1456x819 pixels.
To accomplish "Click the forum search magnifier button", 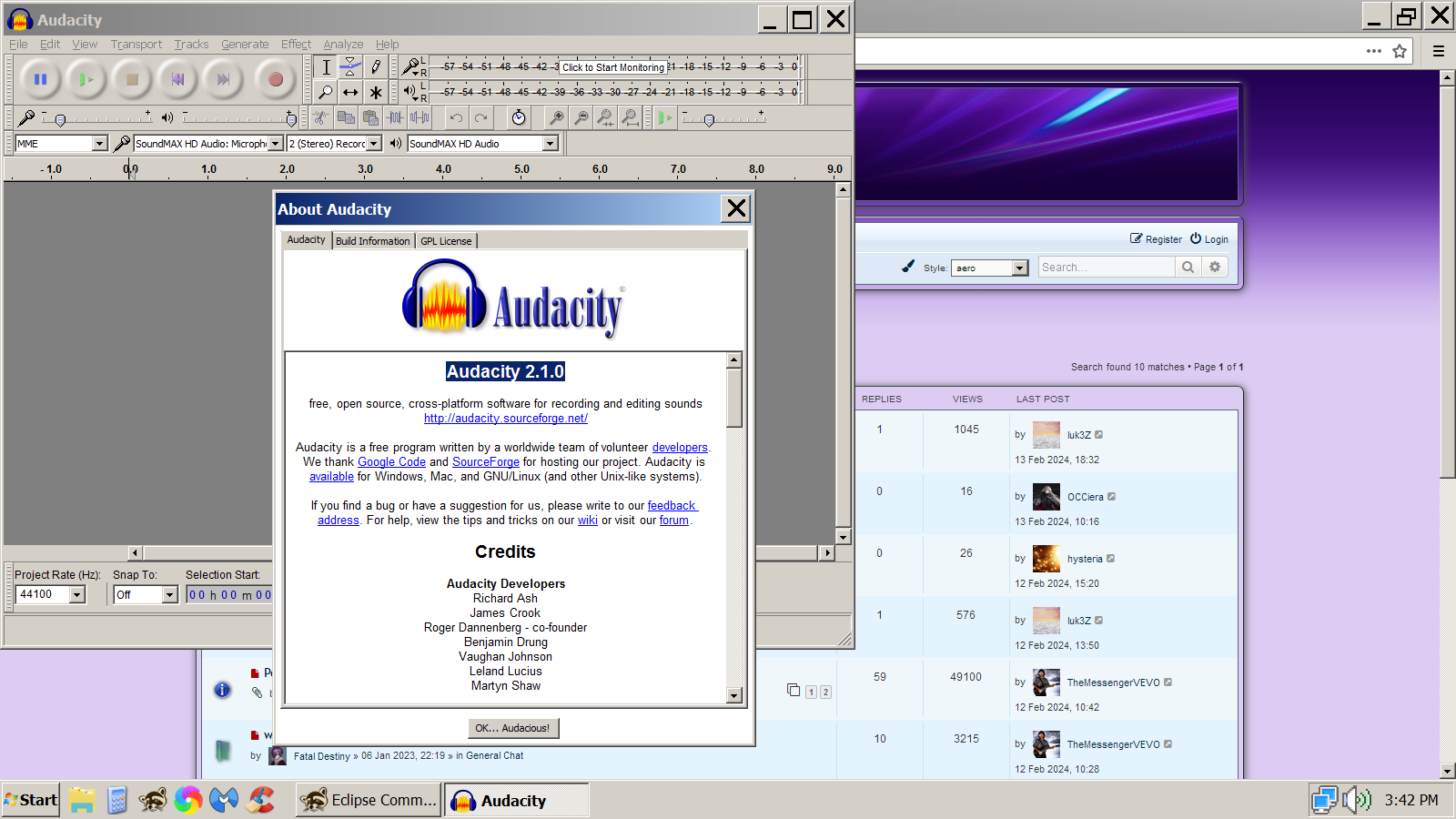I will click(1188, 267).
